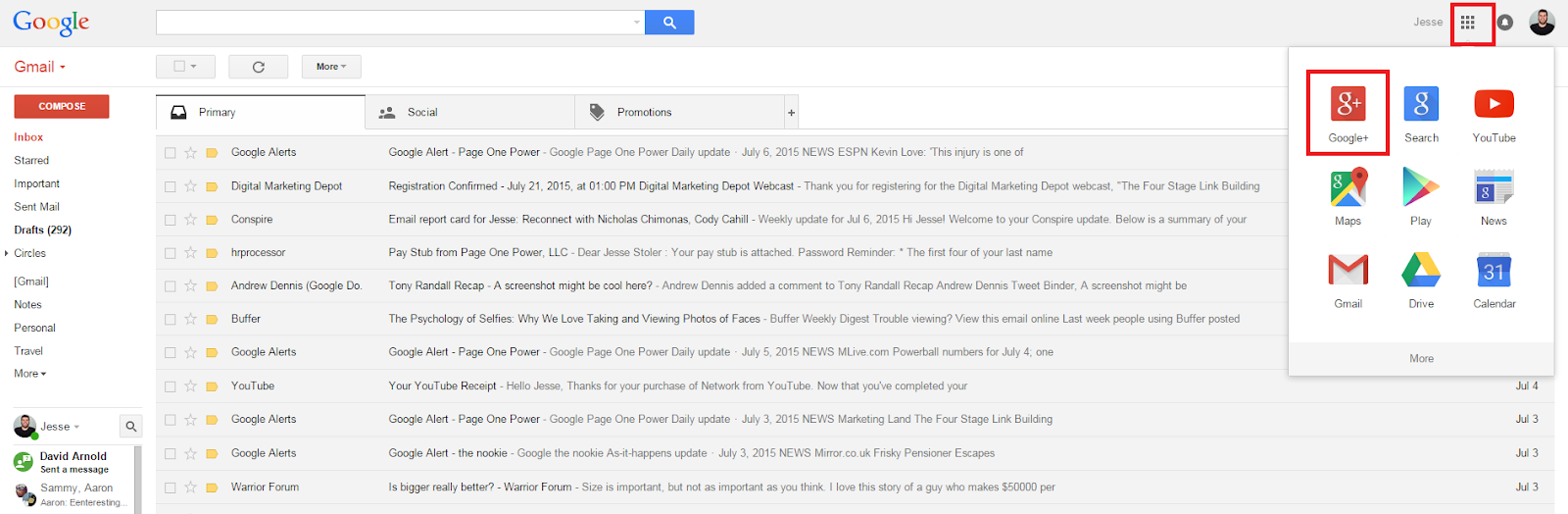The width and height of the screenshot is (1568, 514).
Task: Open the Travel label
Action: click(28, 351)
